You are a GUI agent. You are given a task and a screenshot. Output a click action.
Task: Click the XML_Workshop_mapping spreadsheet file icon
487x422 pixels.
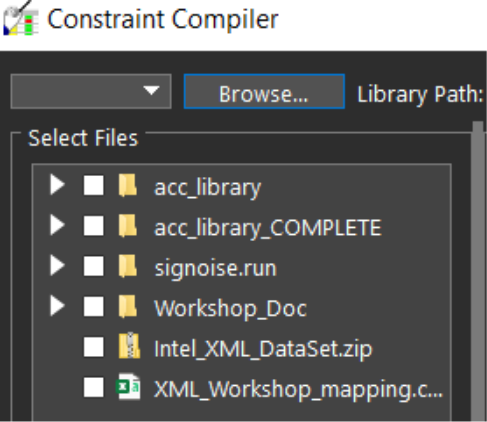pos(128,386)
